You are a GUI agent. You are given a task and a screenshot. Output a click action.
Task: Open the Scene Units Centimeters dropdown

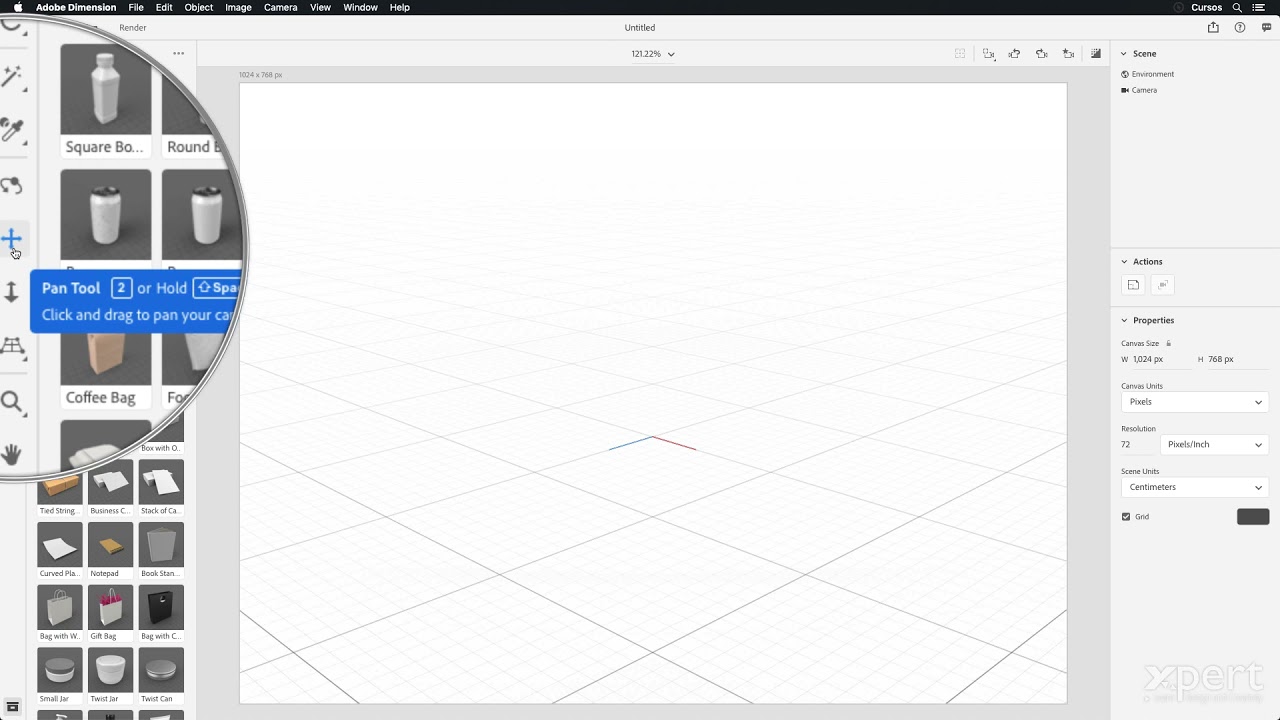(x=1195, y=487)
